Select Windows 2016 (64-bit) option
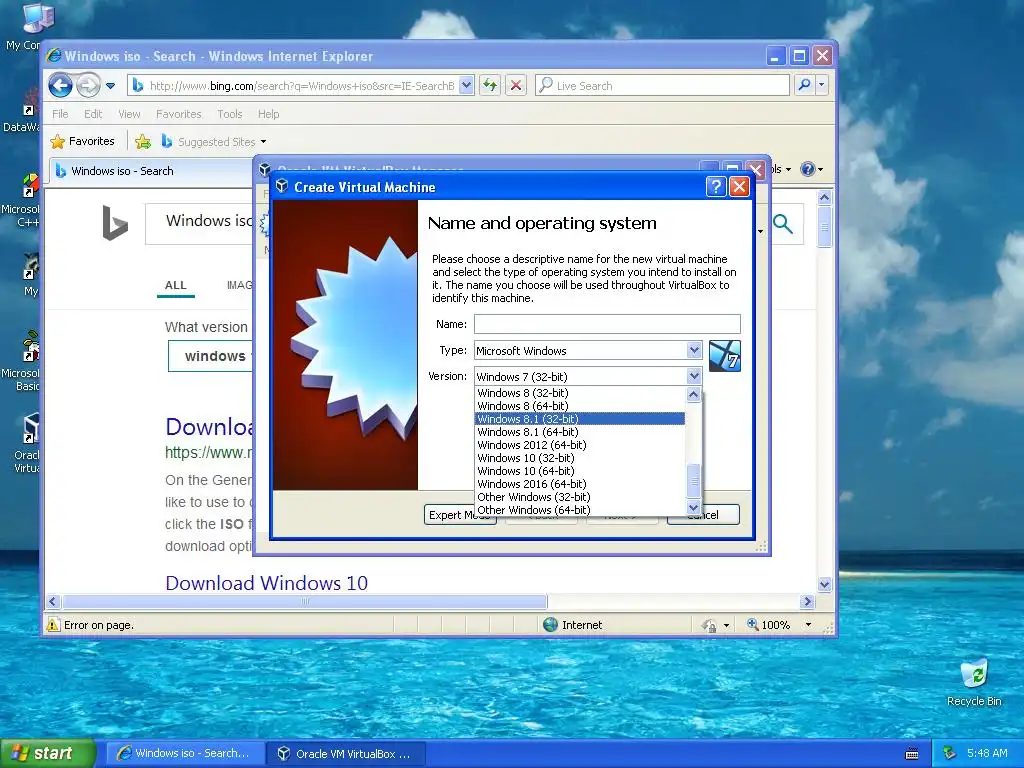Image resolution: width=1024 pixels, height=768 pixels. coord(579,484)
